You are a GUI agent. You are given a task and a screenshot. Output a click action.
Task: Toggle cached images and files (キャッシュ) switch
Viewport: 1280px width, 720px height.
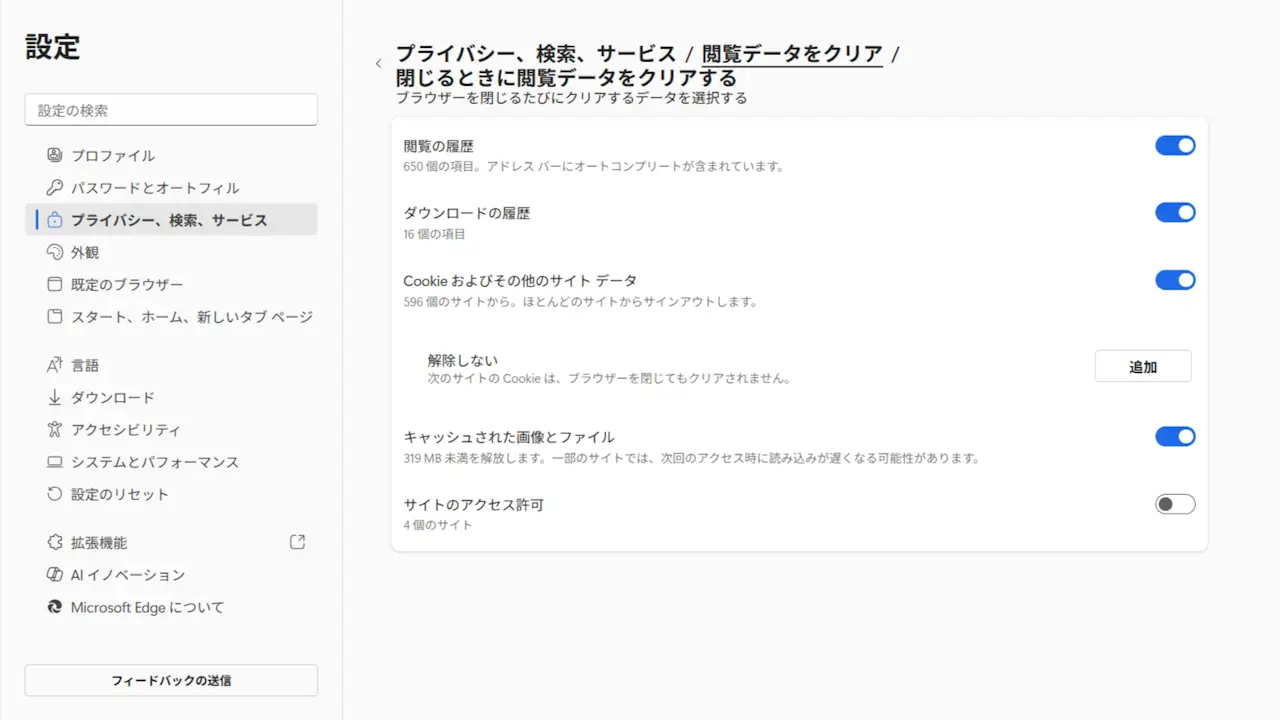(1175, 436)
